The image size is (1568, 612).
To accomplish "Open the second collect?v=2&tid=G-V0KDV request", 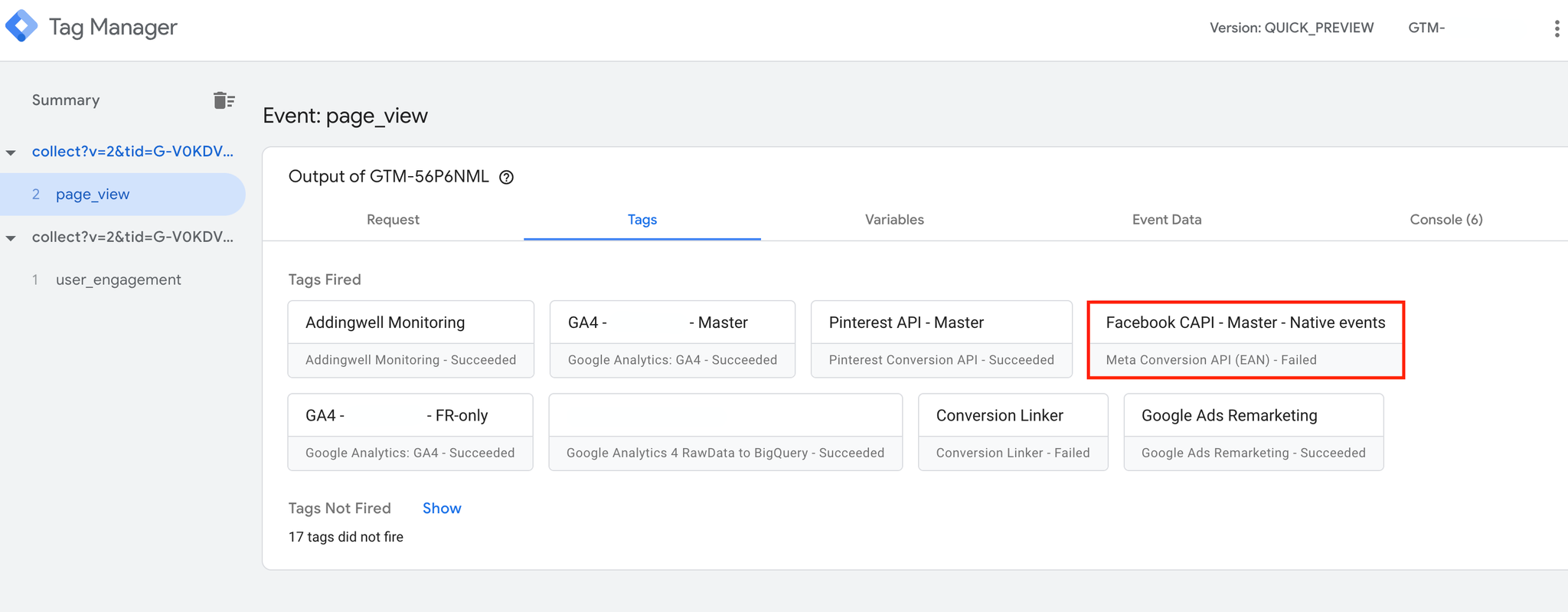I will [132, 237].
